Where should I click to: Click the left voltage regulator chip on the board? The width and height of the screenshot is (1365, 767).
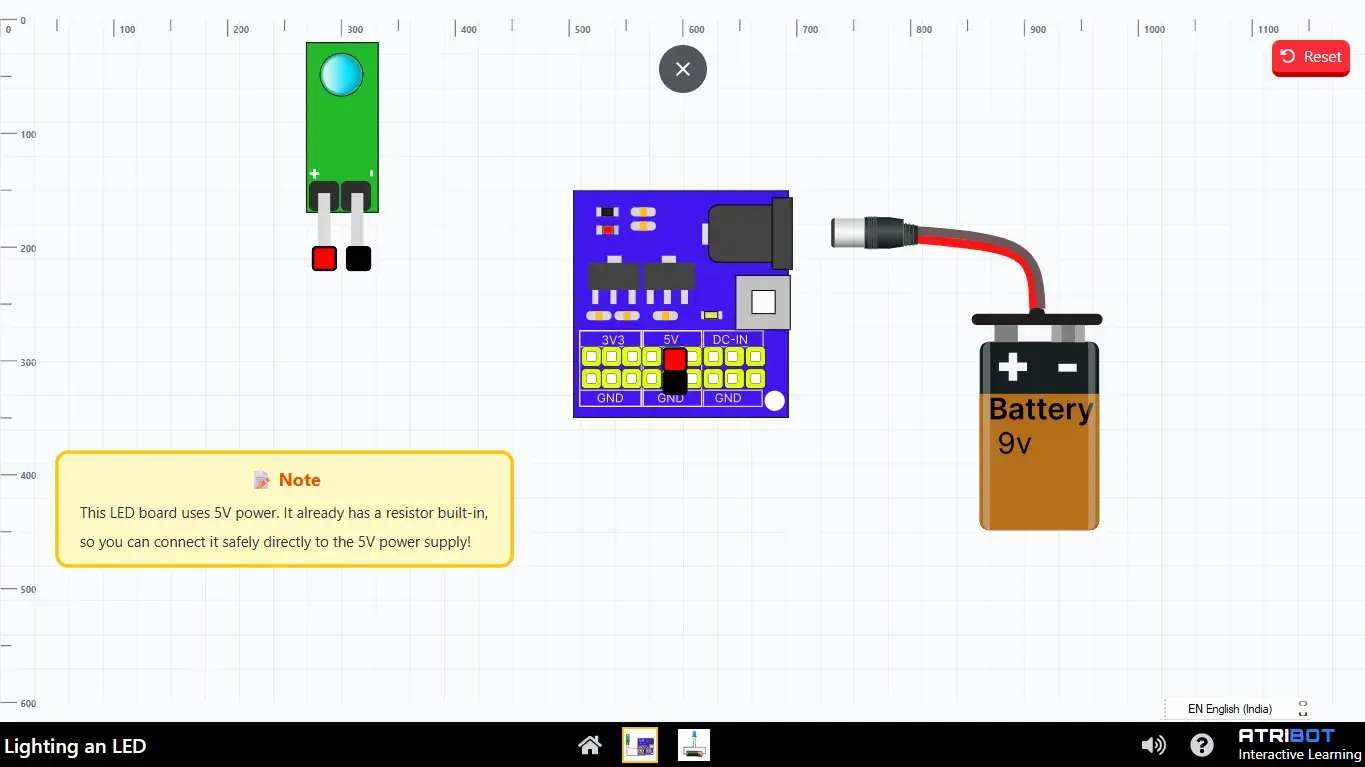(x=613, y=281)
